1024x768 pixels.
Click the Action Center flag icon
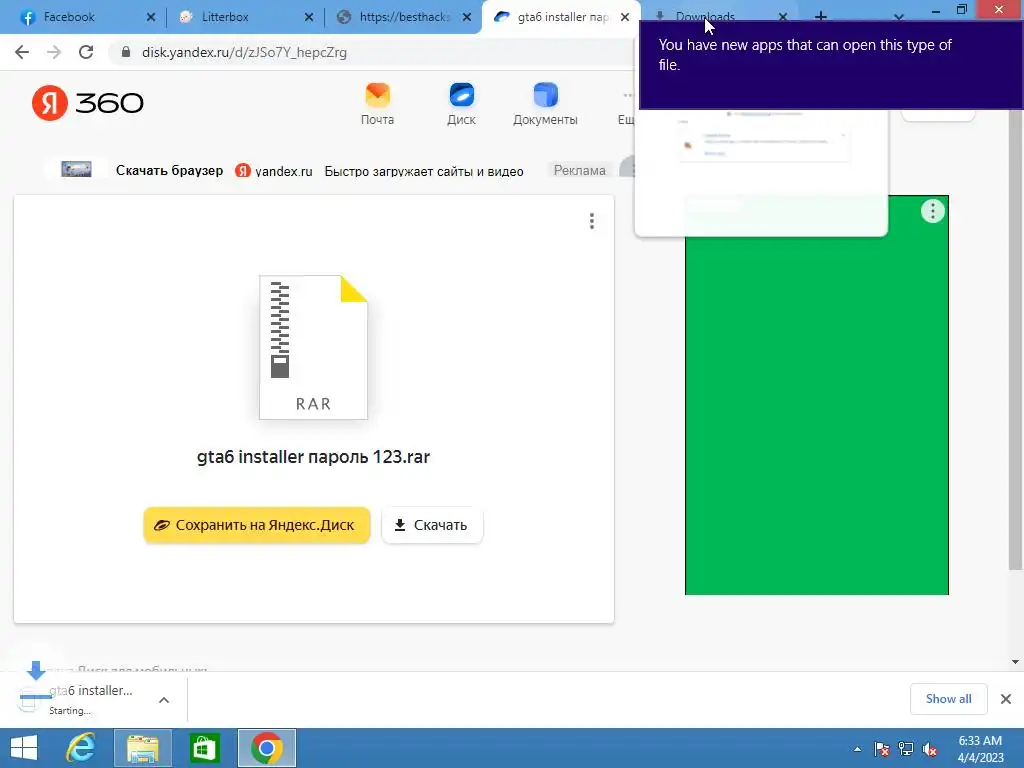(x=882, y=749)
